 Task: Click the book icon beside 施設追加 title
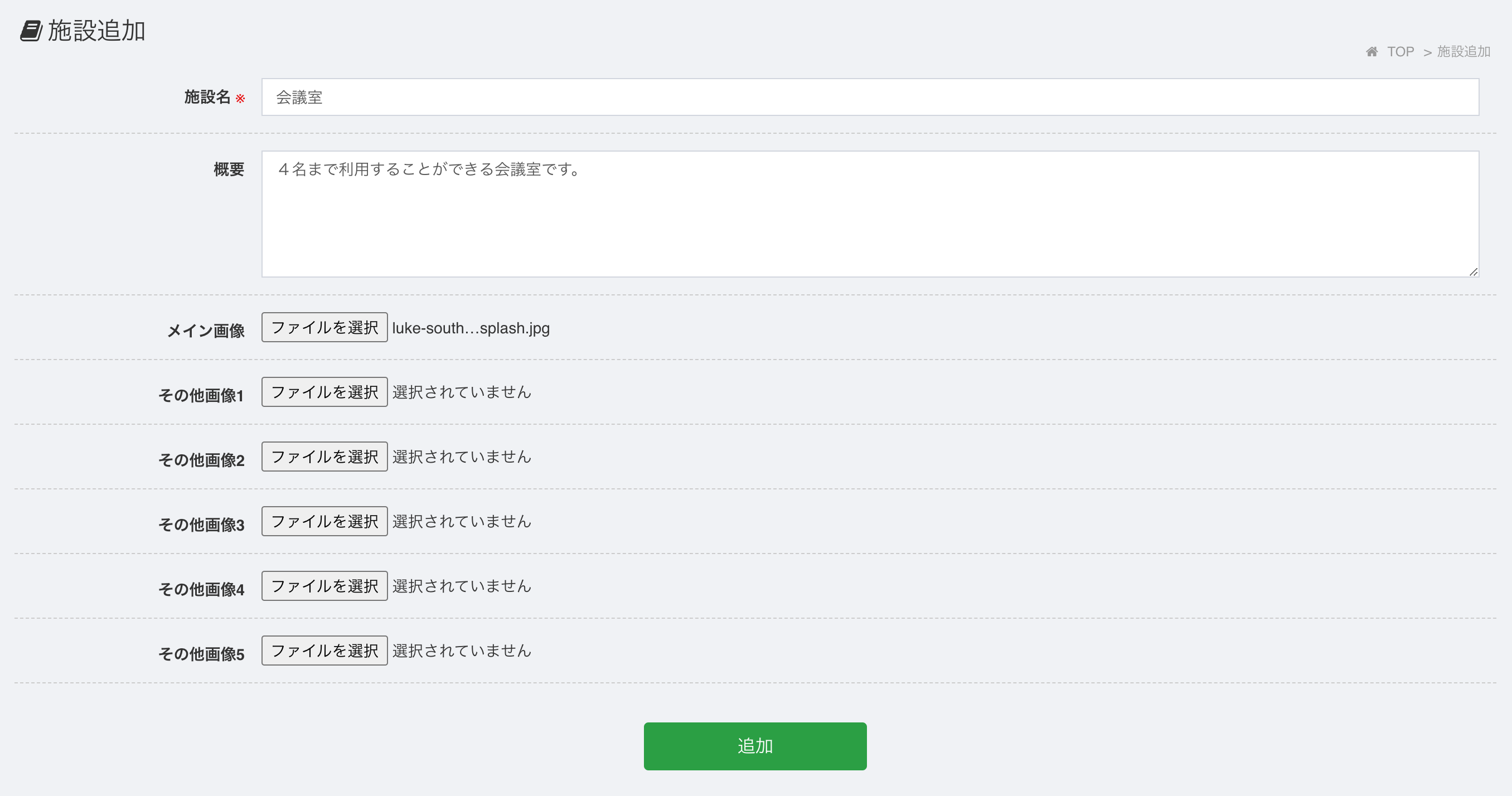tap(31, 31)
